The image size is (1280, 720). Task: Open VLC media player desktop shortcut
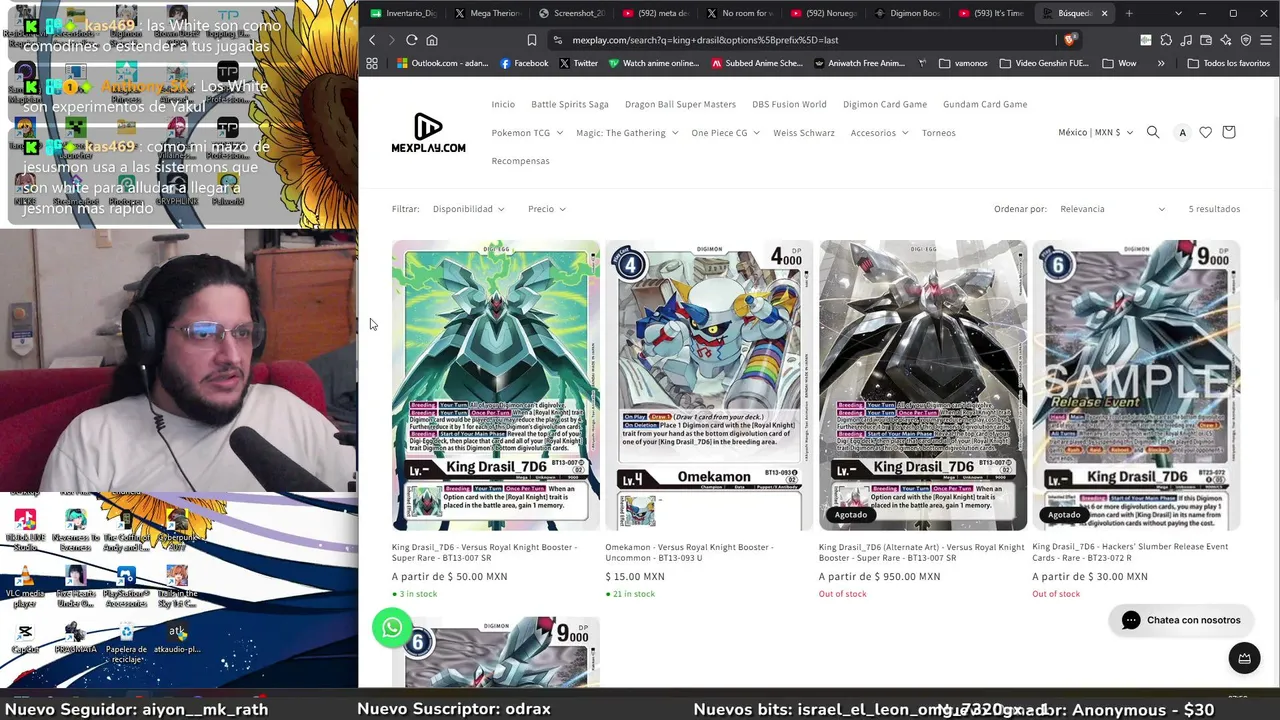[25, 586]
